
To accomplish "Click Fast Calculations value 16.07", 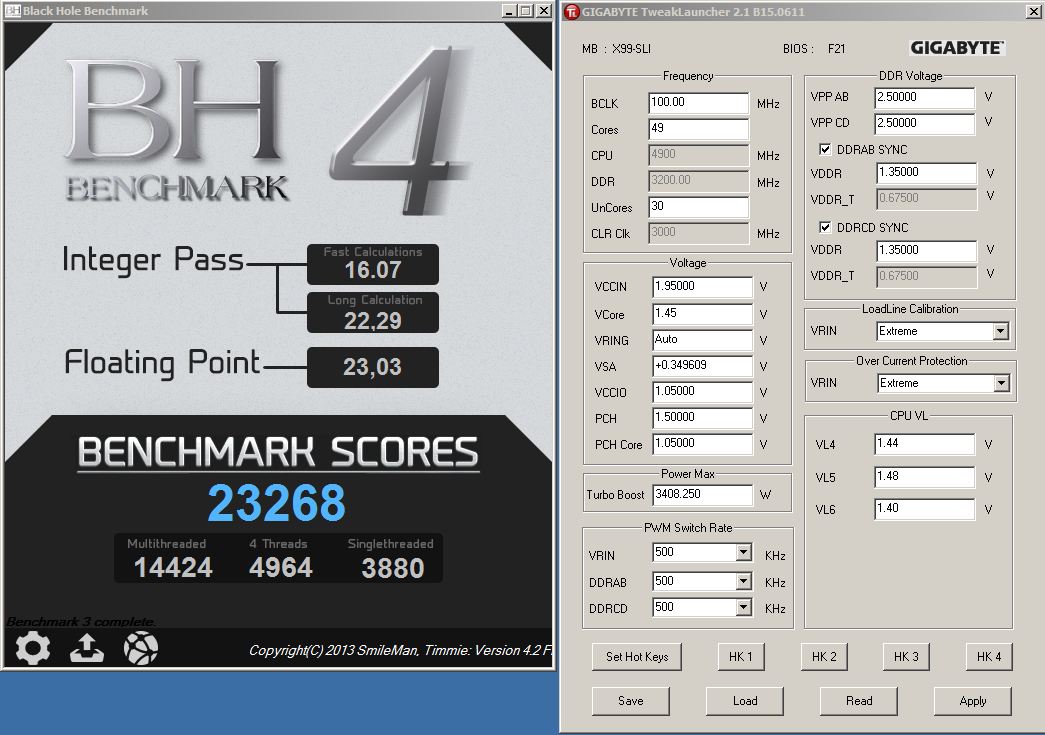I will click(x=373, y=270).
